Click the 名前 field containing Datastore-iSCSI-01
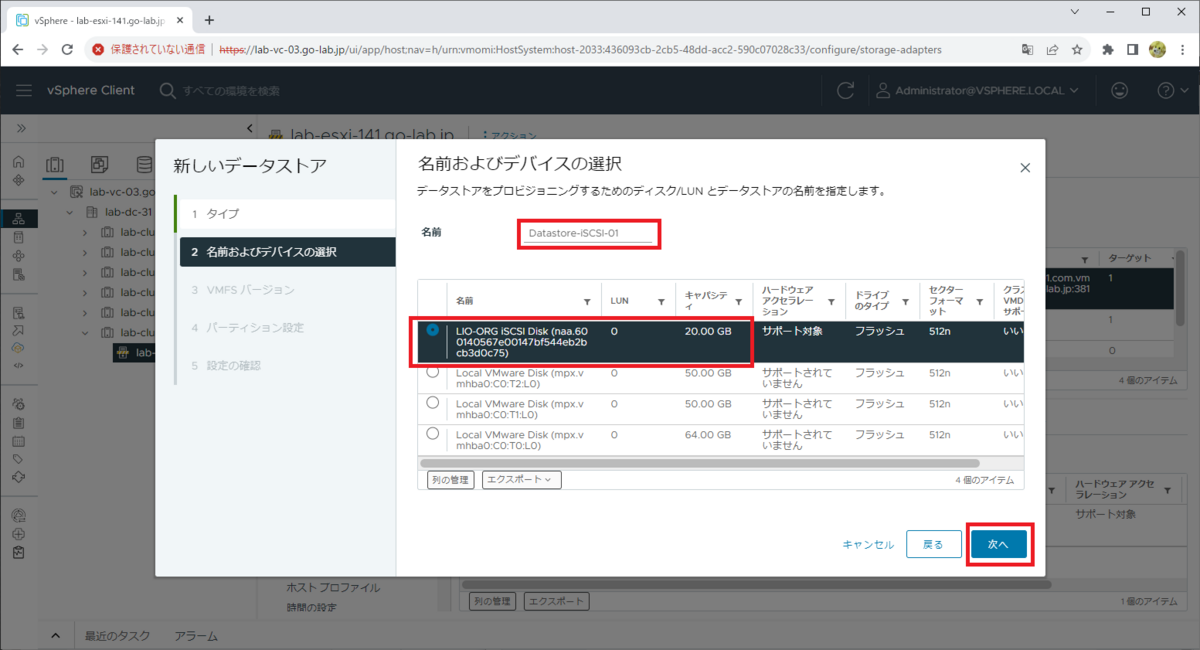This screenshot has width=1200, height=650. [x=588, y=233]
